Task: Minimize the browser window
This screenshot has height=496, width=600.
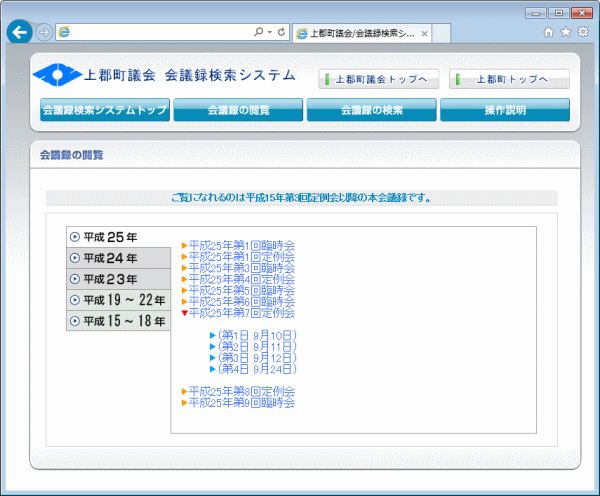Action: 536,13
